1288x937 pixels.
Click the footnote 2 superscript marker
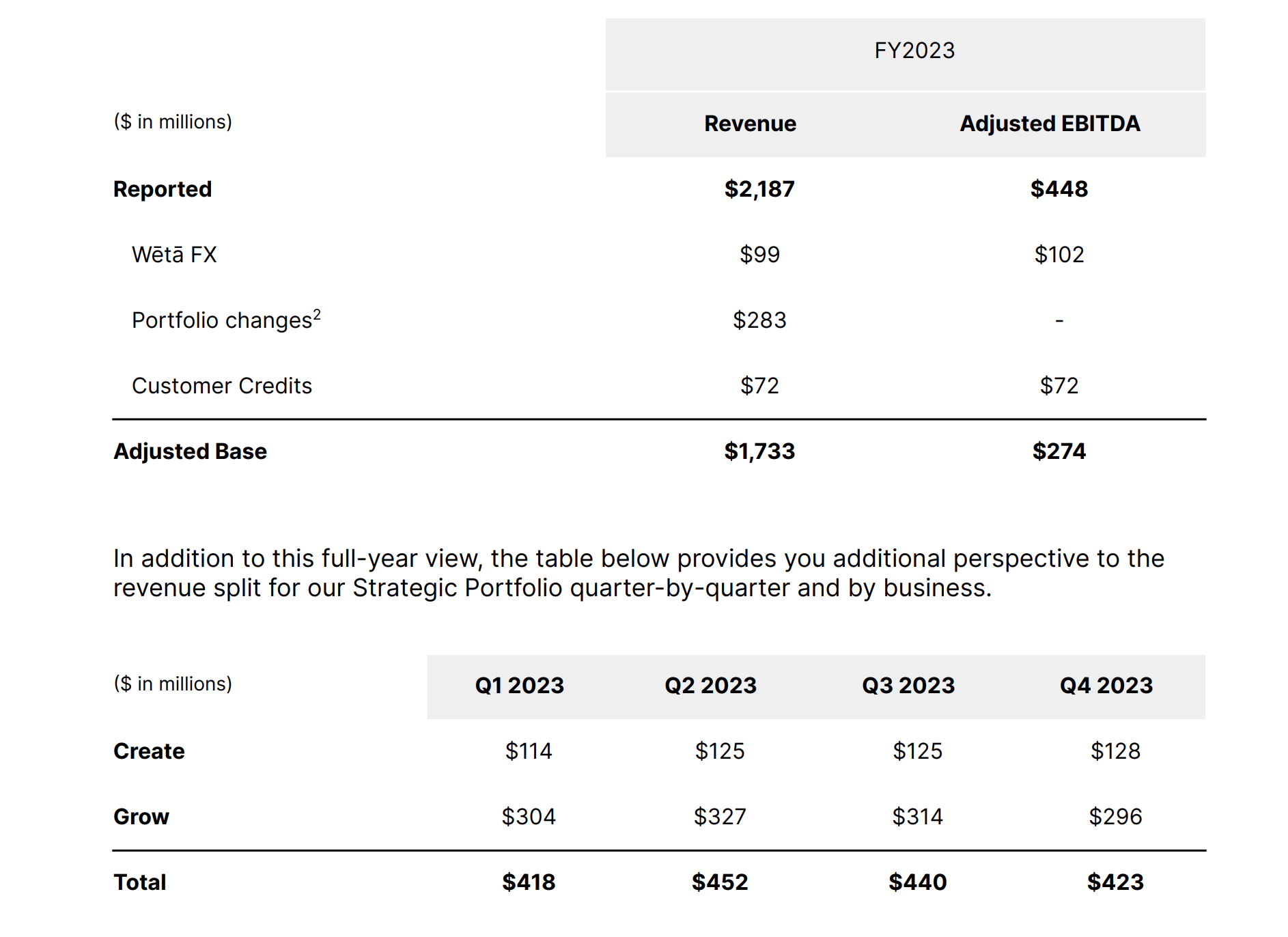click(x=317, y=314)
